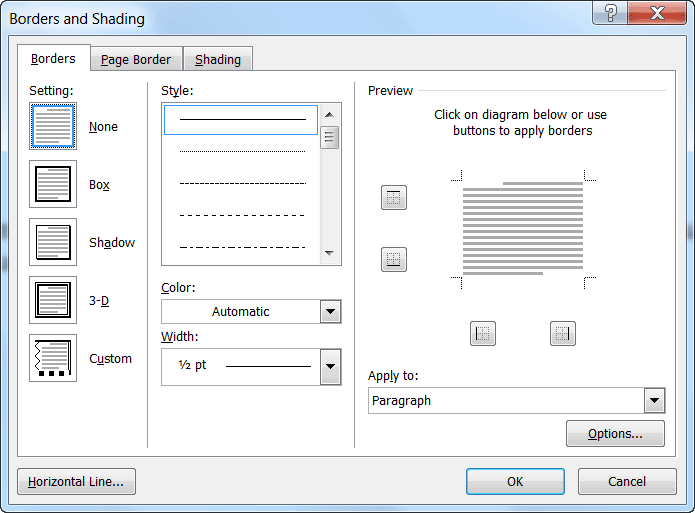This screenshot has width=695, height=513.
Task: Open the Color dropdown arrow
Action: pos(330,312)
